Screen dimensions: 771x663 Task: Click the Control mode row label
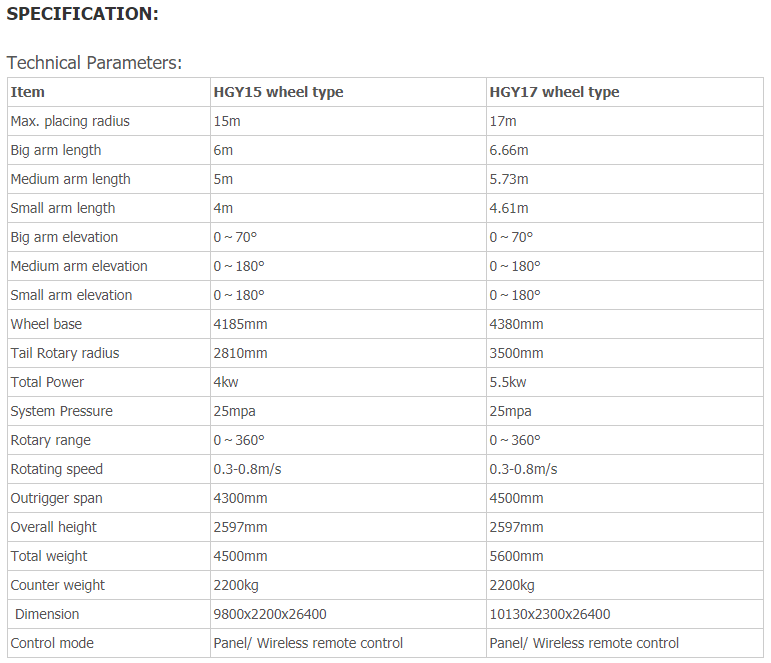52,643
